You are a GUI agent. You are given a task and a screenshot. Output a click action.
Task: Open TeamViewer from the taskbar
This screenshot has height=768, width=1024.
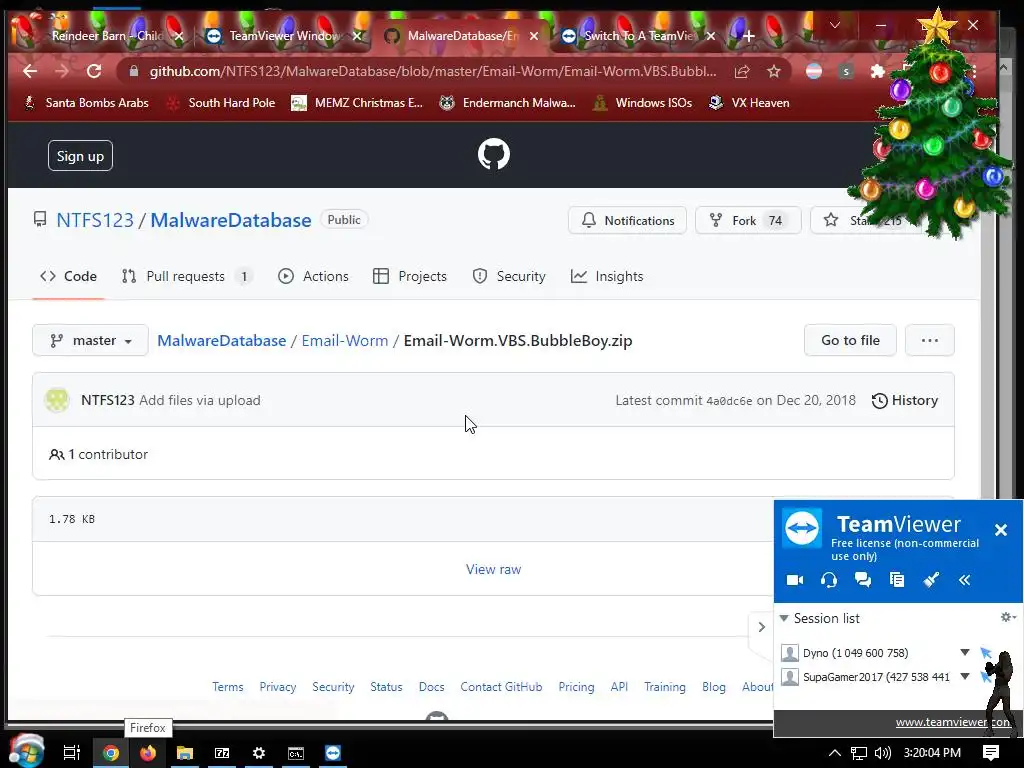[333, 753]
